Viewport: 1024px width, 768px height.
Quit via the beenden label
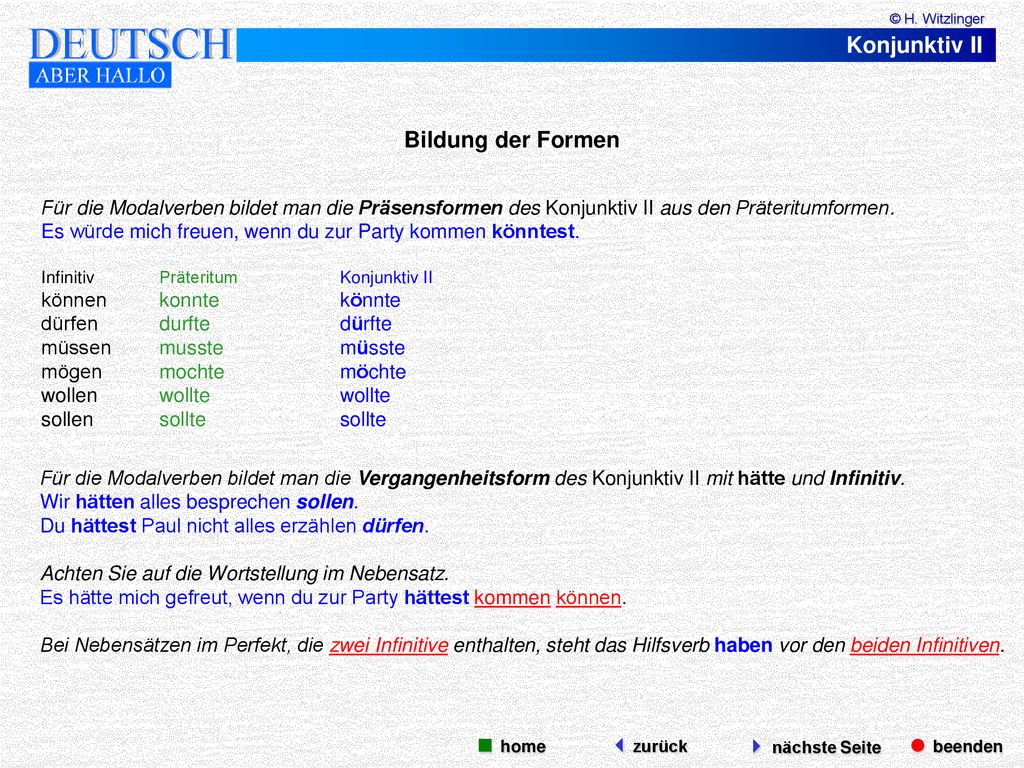point(967,746)
